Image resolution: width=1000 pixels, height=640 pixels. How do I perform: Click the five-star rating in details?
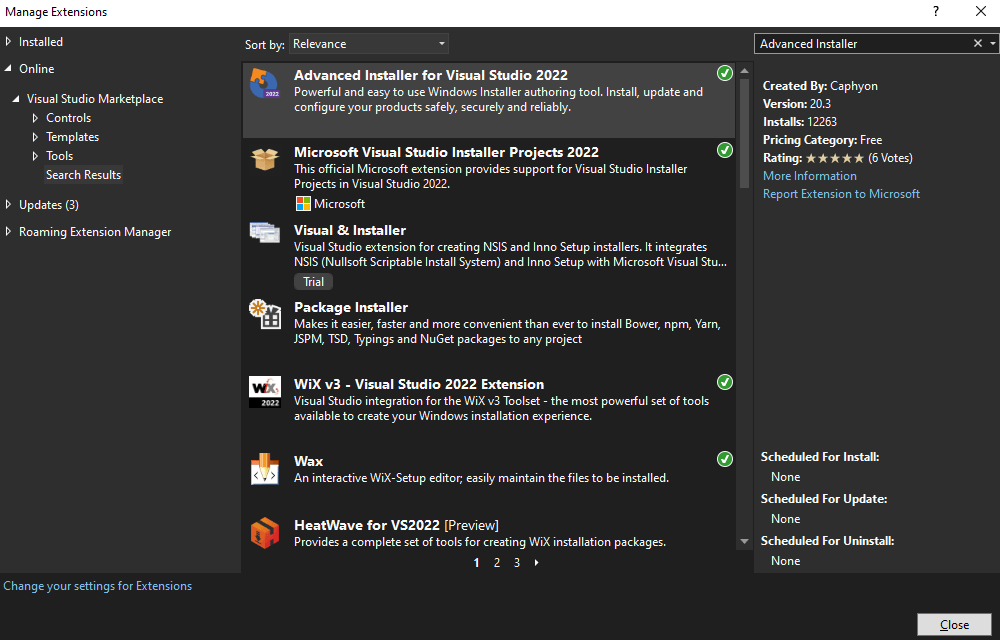click(x=835, y=158)
